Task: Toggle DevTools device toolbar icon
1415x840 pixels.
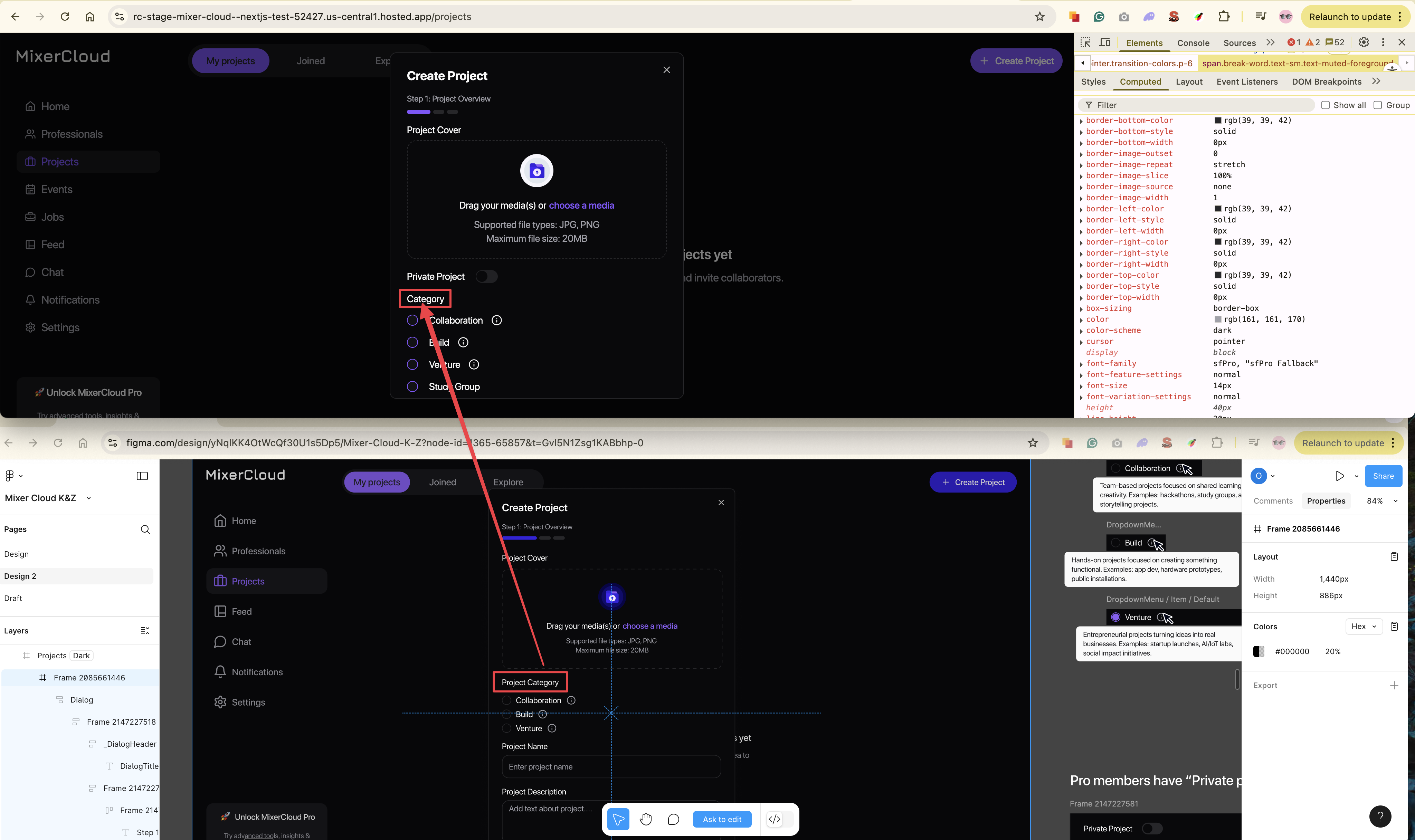Action: (1104, 42)
